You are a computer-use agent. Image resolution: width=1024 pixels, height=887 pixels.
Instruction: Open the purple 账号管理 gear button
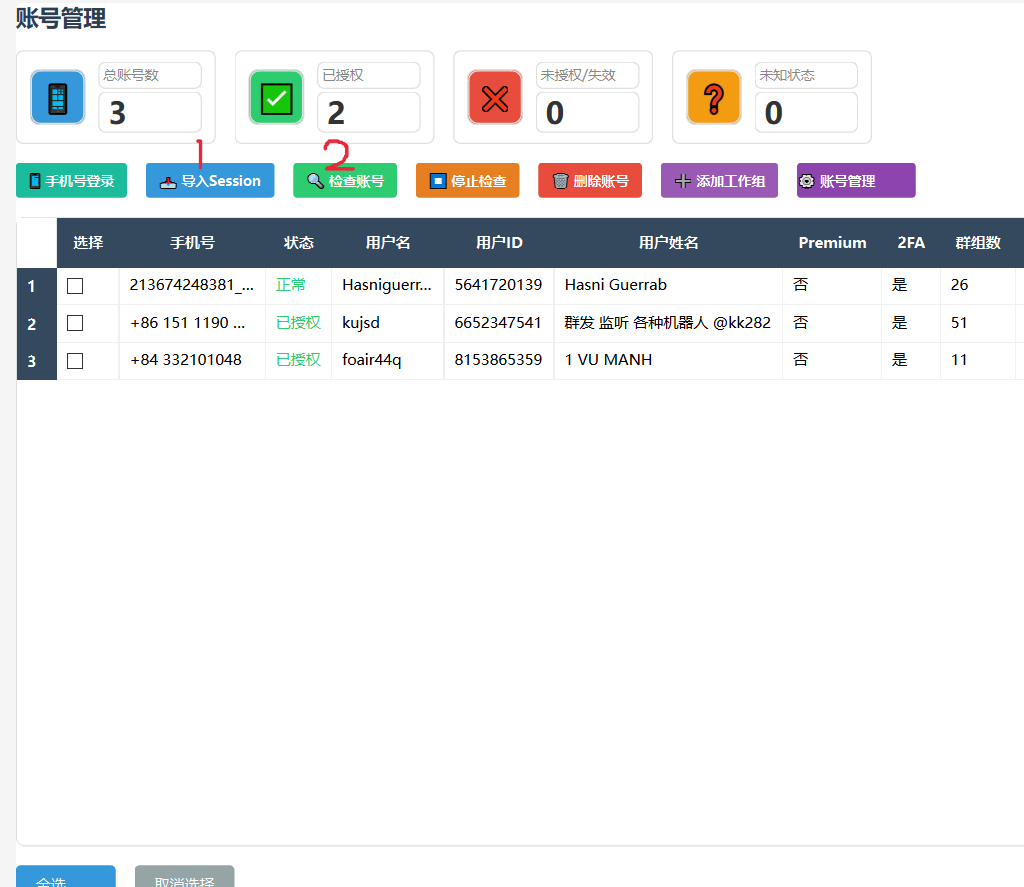tap(856, 181)
